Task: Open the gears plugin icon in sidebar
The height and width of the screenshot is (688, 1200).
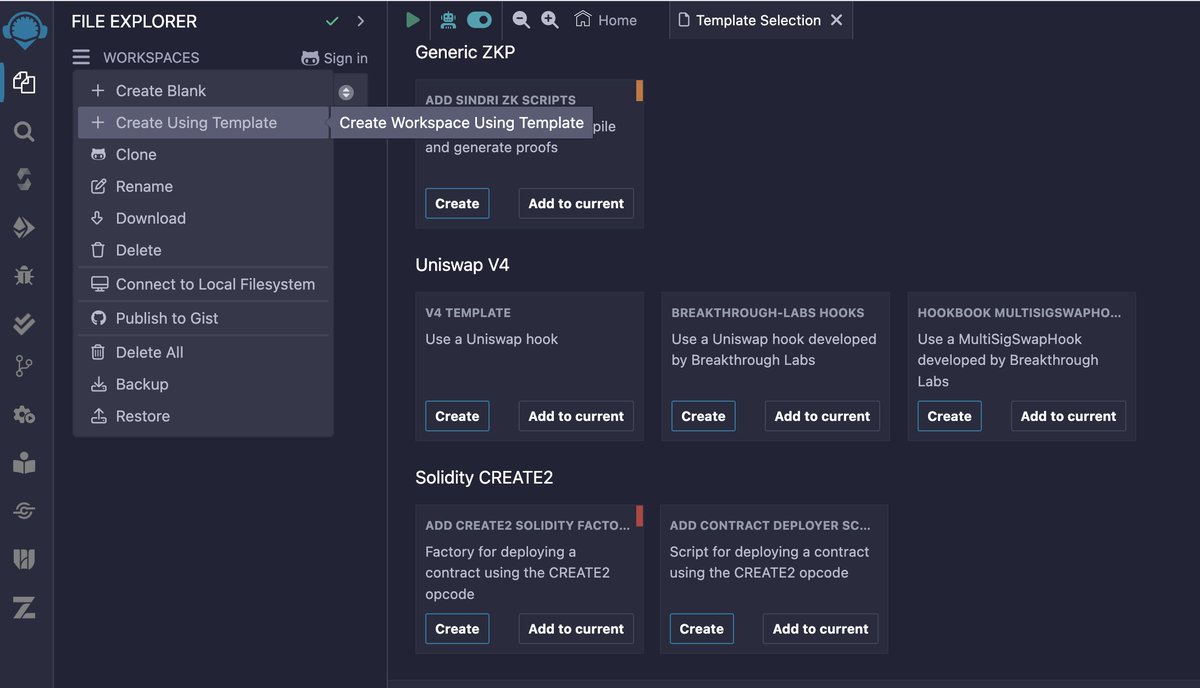Action: tap(25, 414)
